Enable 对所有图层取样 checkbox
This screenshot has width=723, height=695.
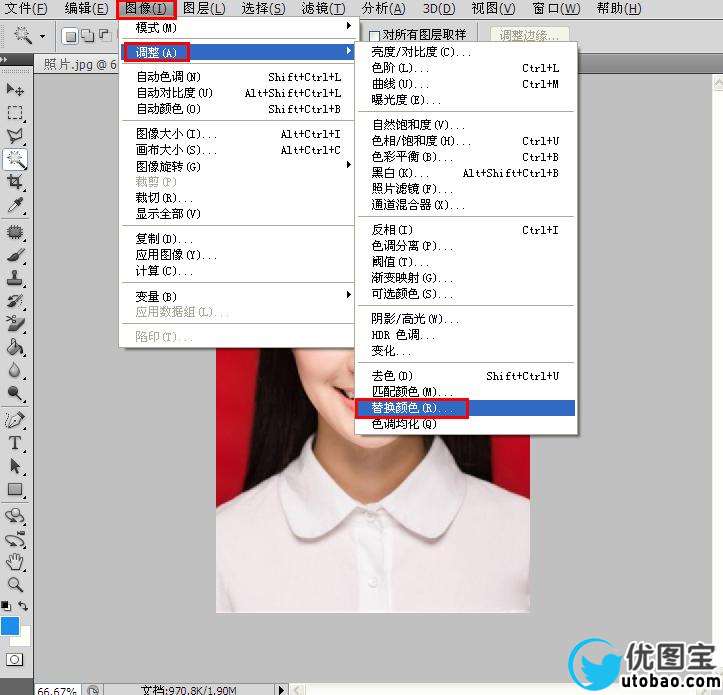[x=374, y=36]
